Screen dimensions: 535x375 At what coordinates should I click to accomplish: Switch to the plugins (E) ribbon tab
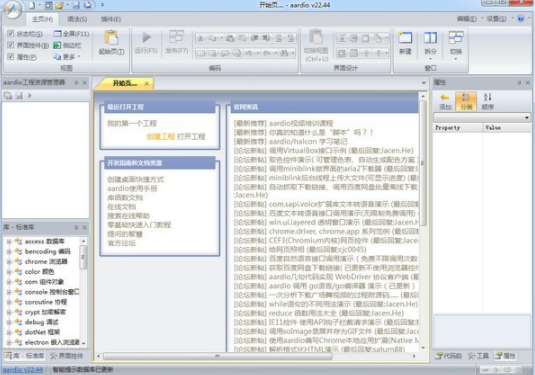[111, 19]
